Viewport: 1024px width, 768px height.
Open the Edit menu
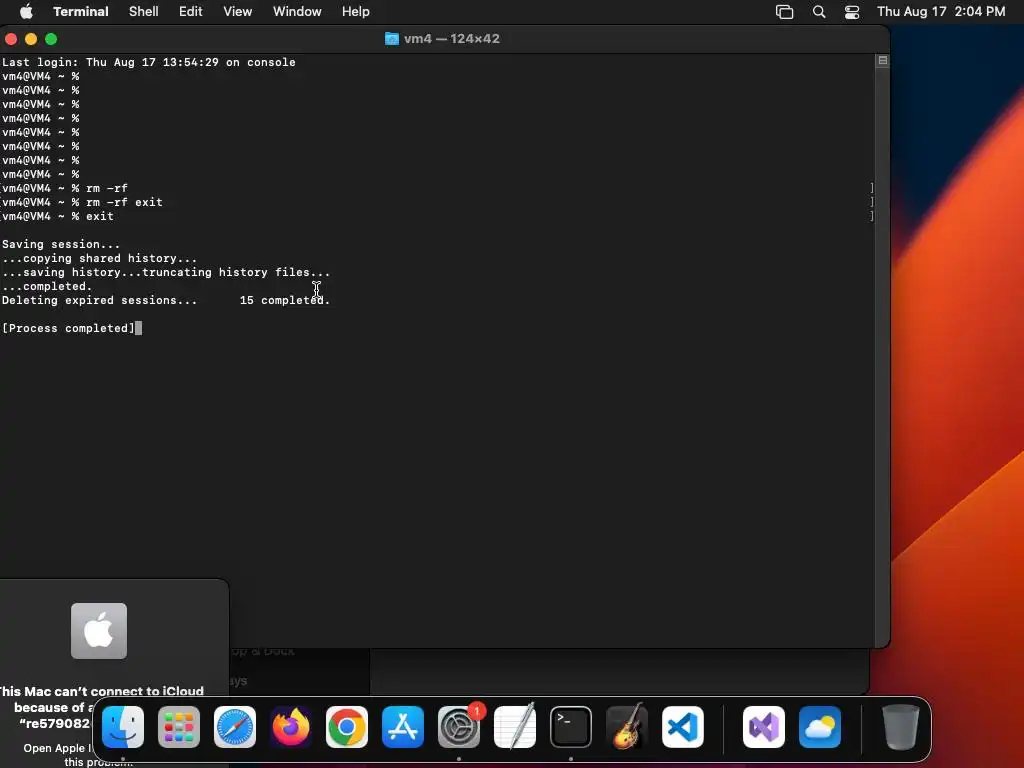tap(191, 12)
